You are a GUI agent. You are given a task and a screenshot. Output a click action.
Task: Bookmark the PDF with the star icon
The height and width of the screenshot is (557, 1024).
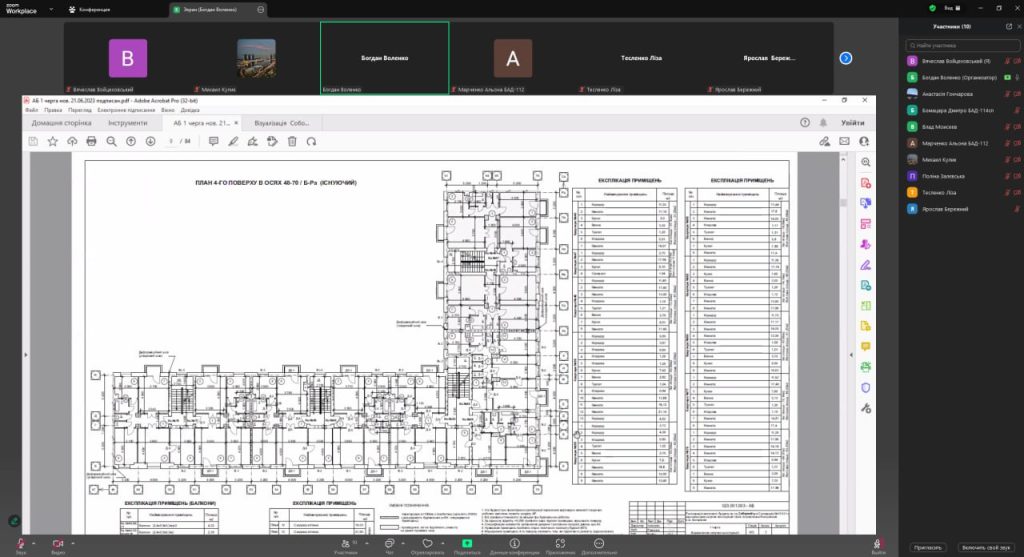point(53,141)
